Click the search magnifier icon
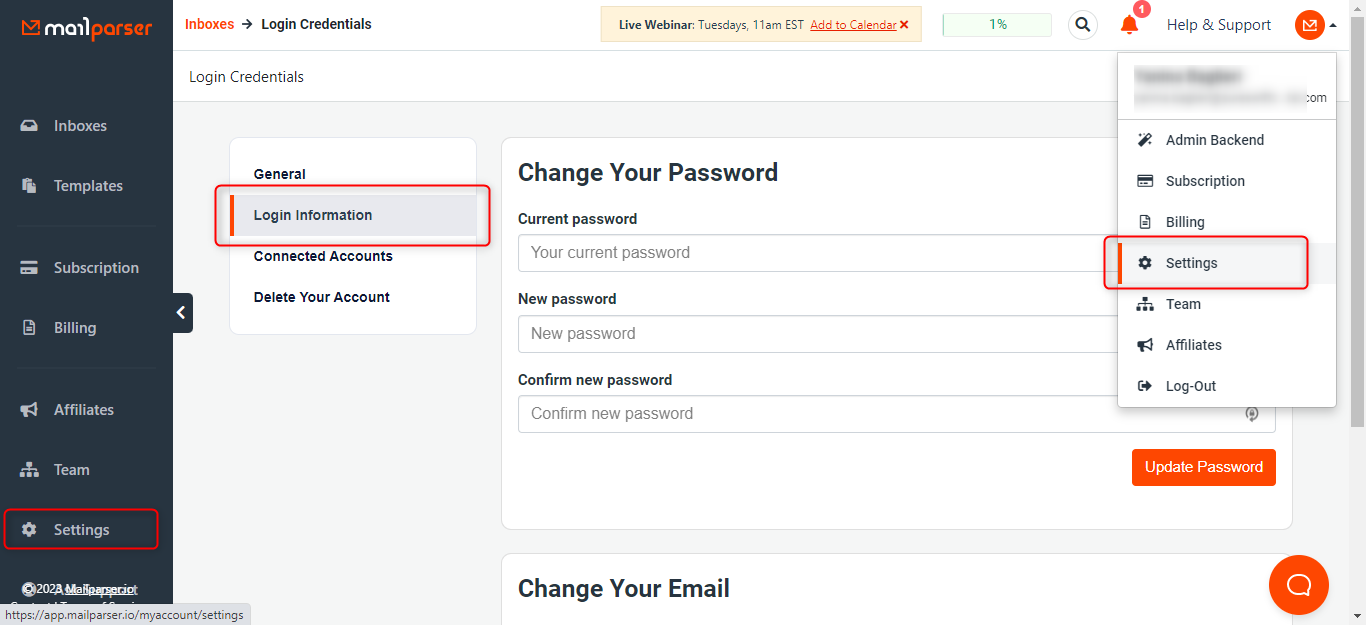 click(1083, 25)
